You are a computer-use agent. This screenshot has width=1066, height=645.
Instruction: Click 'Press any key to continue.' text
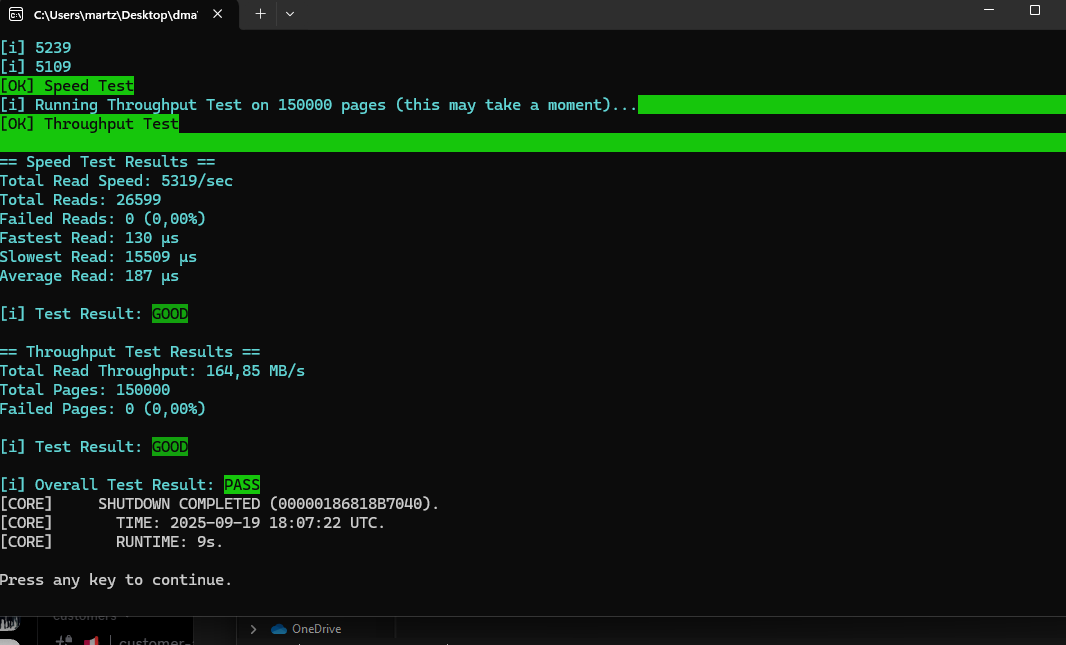pos(116,580)
